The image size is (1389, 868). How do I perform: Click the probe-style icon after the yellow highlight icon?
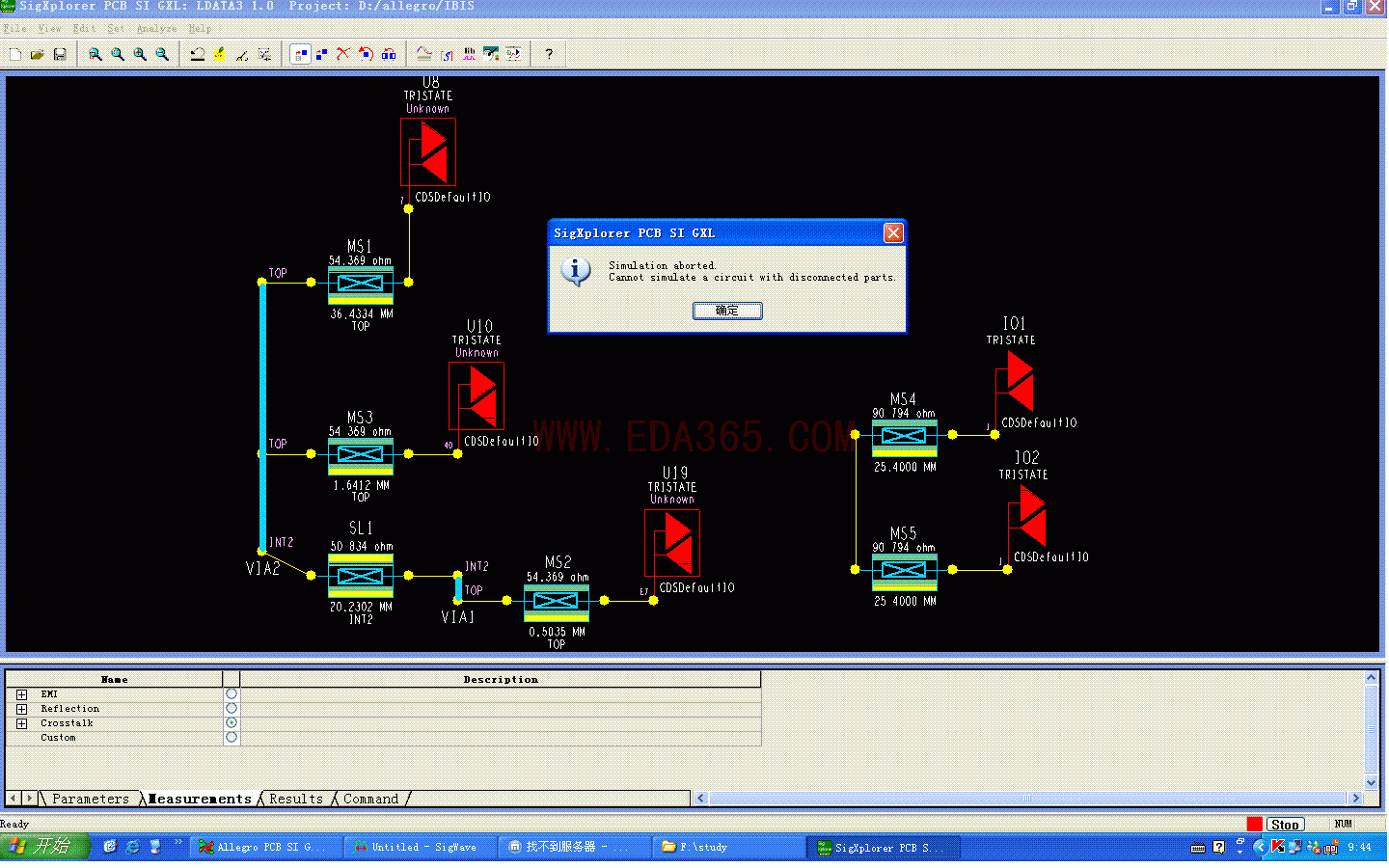(x=242, y=54)
